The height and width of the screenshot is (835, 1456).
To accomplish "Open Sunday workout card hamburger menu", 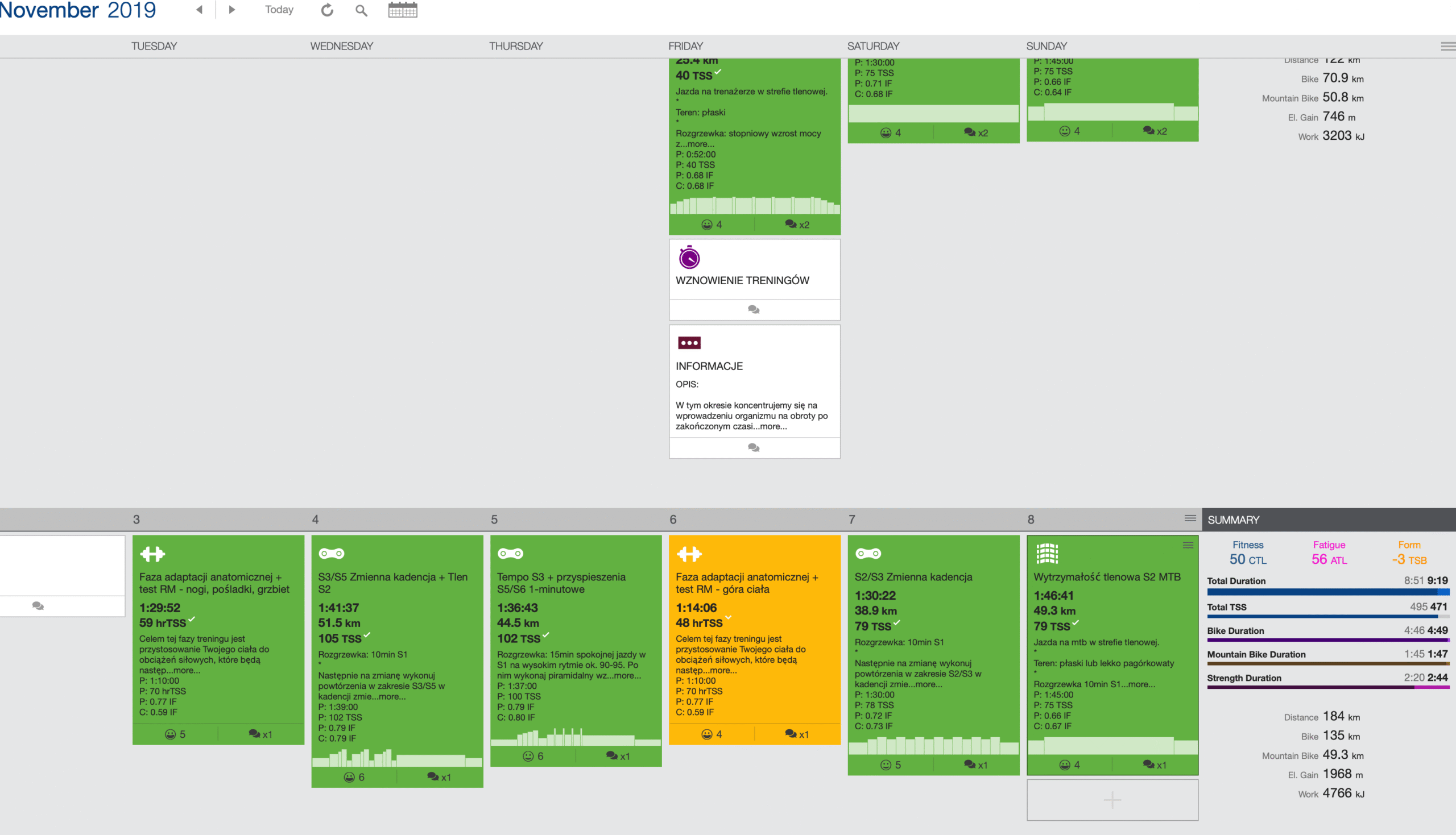I will (1188, 545).
